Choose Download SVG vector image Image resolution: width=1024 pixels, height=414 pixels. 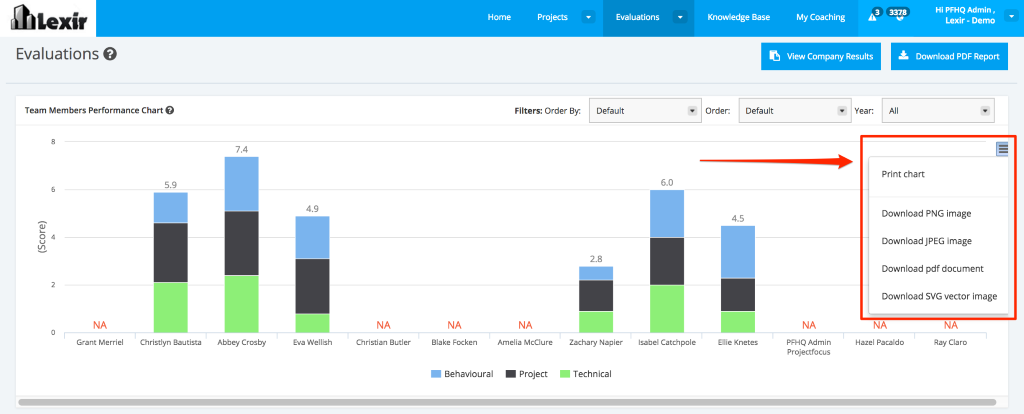pos(938,296)
